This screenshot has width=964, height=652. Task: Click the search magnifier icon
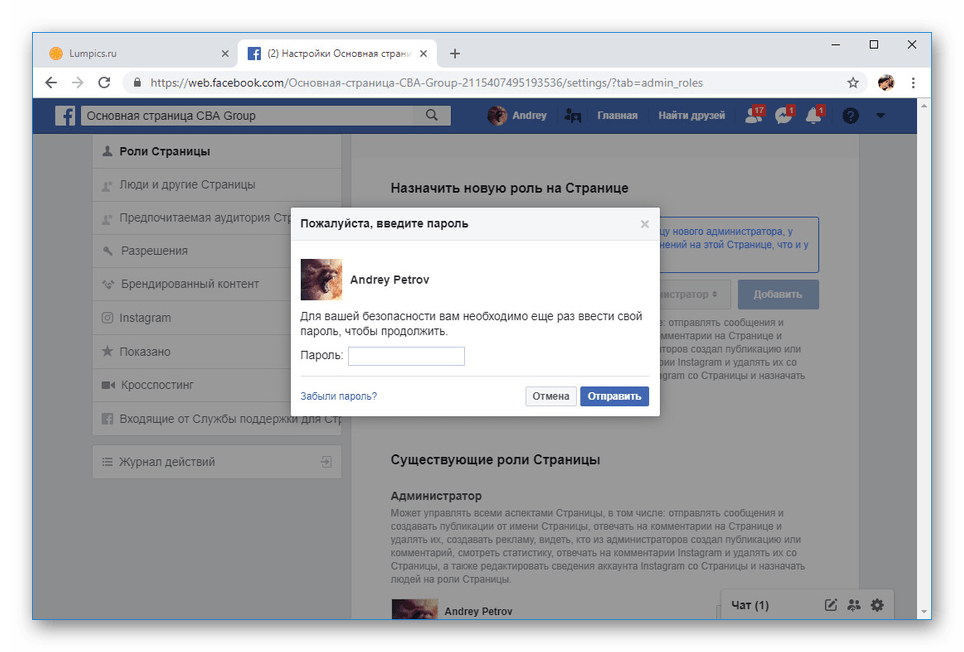431,116
